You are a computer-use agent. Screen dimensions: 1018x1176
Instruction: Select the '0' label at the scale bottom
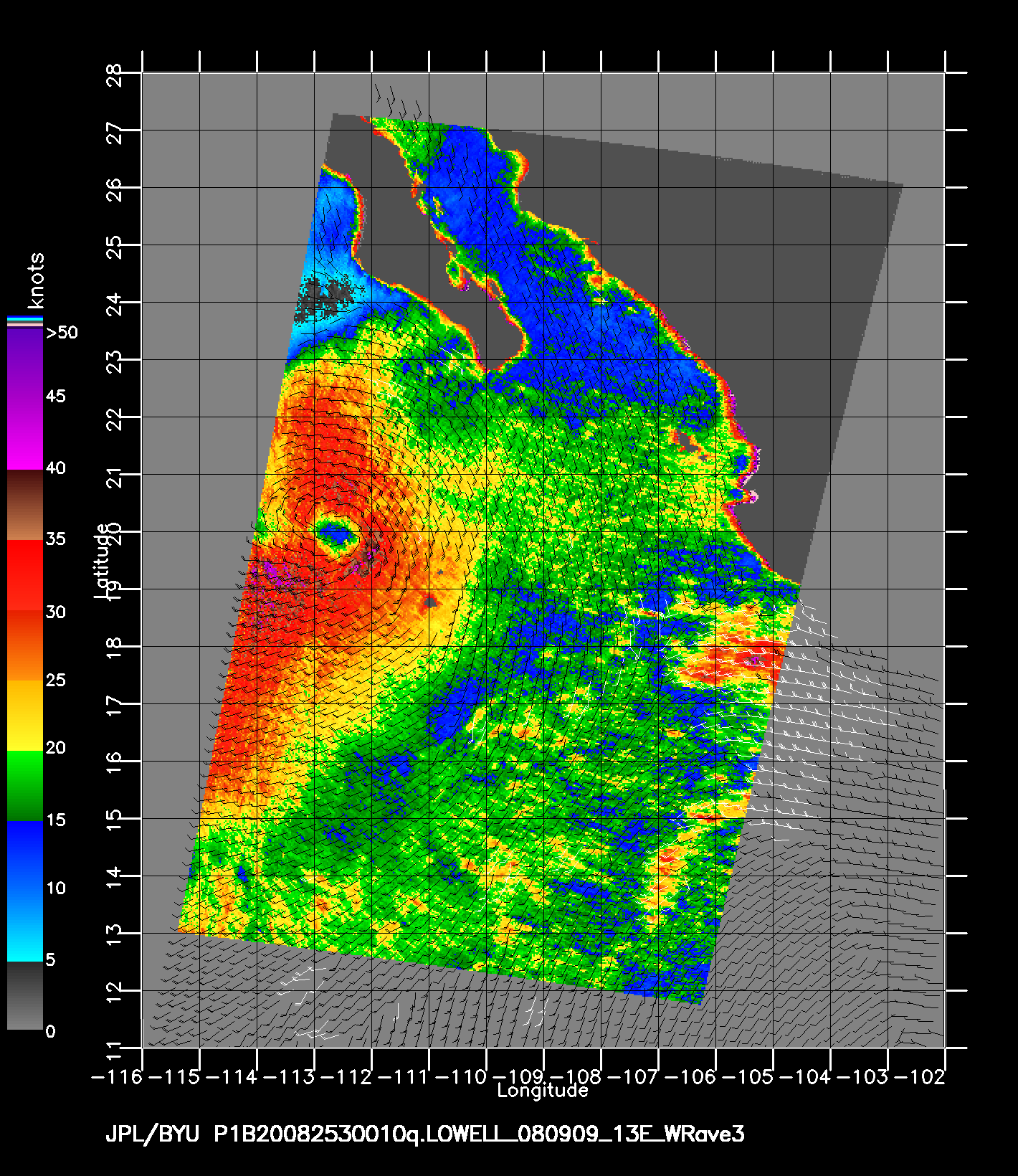point(50,1031)
